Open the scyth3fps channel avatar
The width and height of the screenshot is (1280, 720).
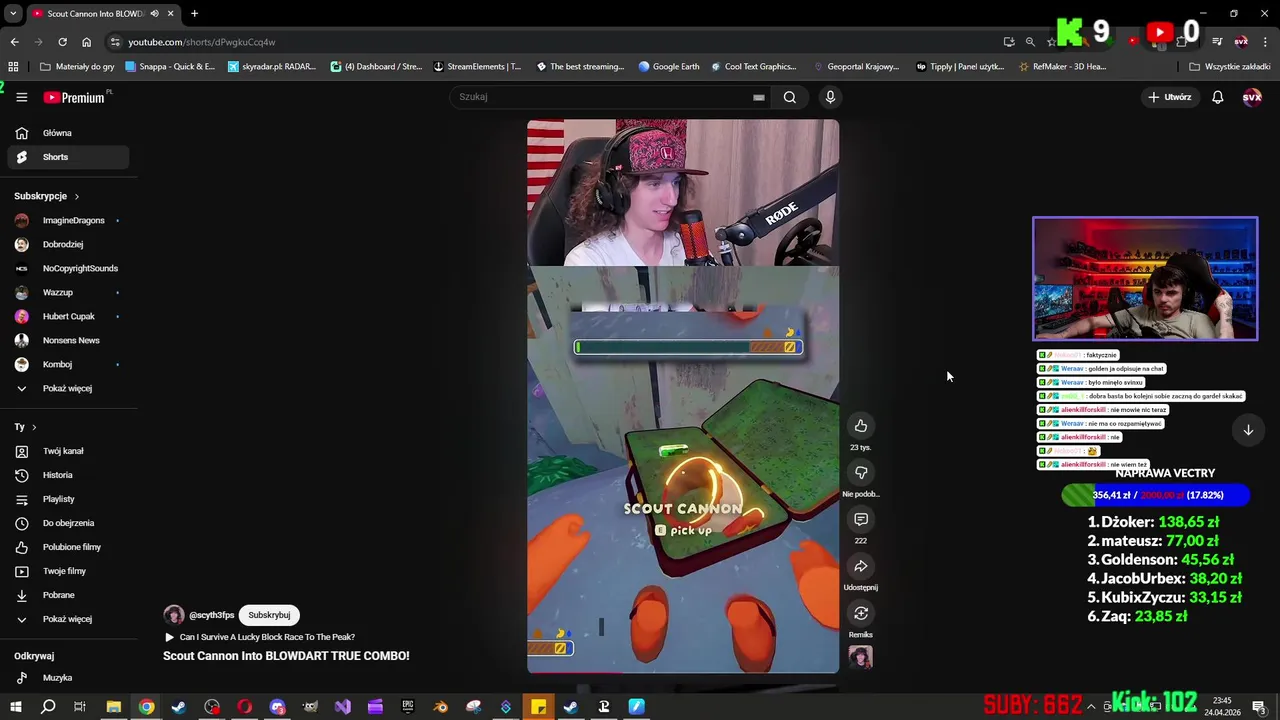point(174,615)
